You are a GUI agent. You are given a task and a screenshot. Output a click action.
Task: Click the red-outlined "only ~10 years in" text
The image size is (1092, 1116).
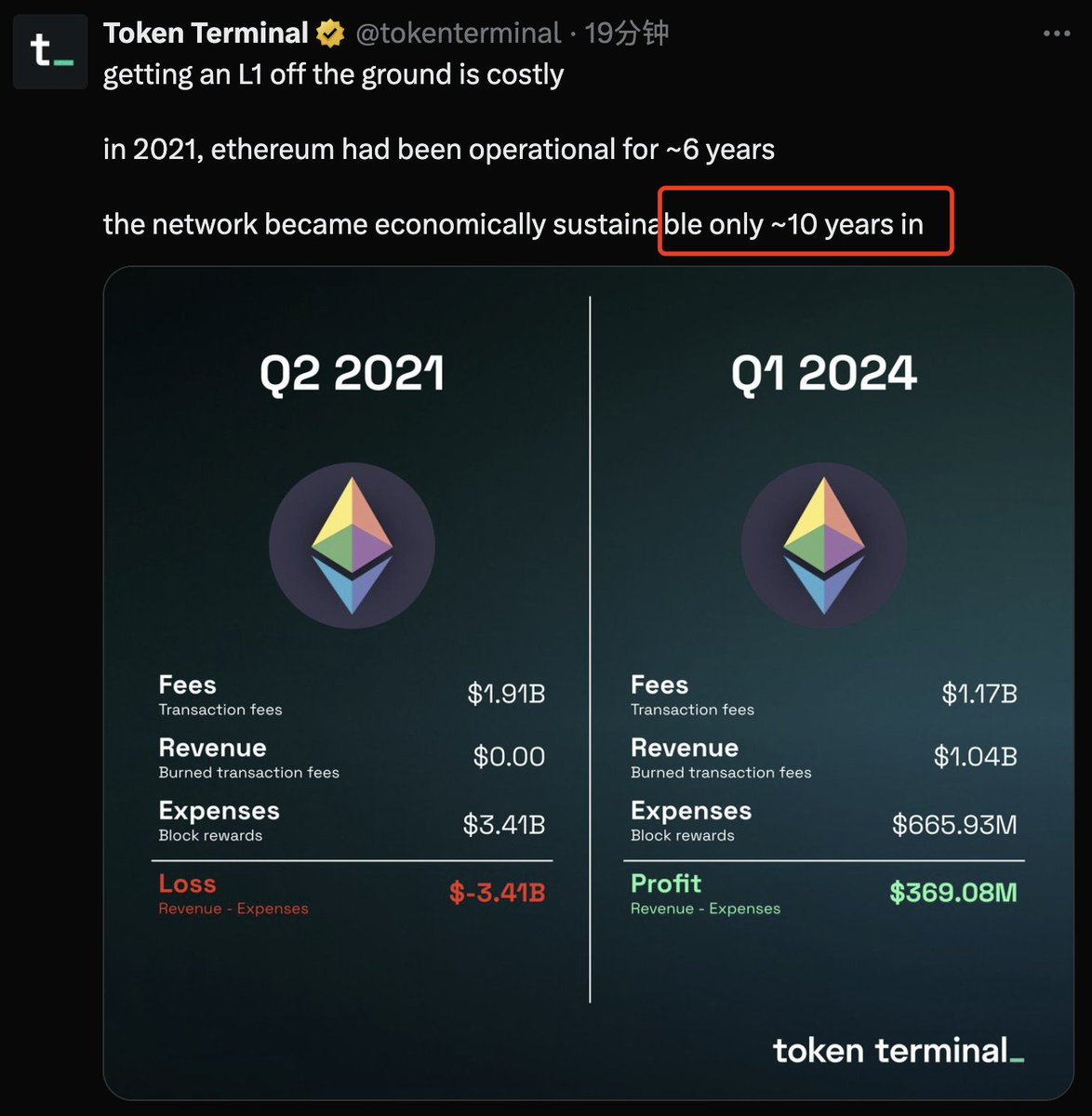click(806, 223)
